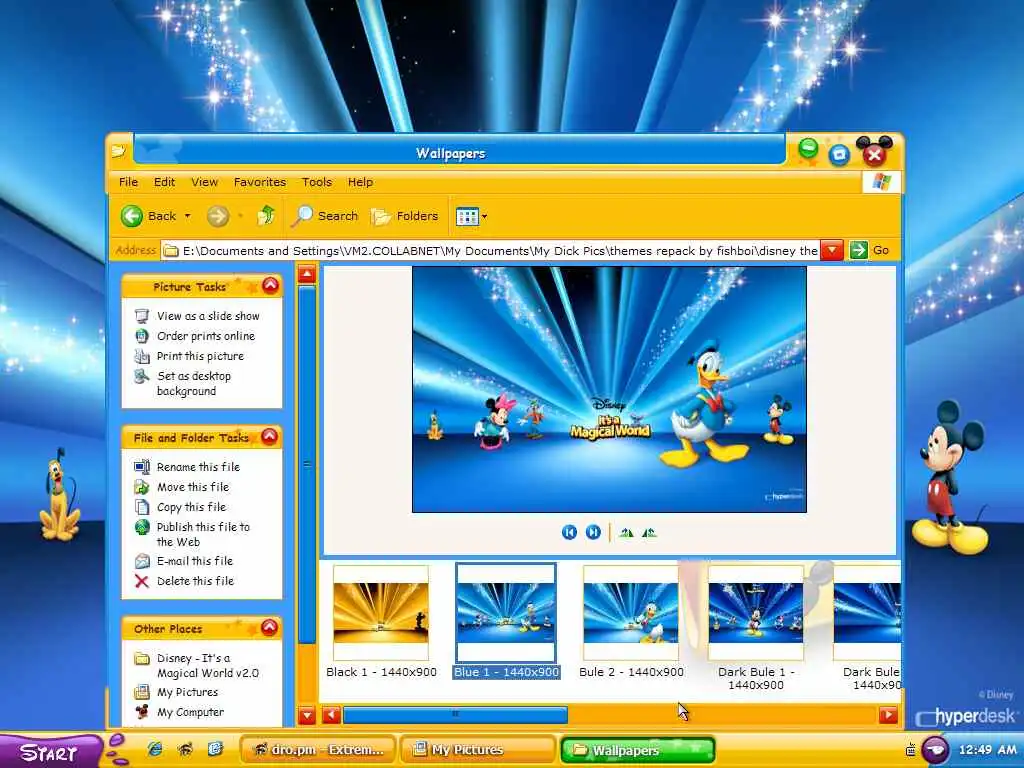Click the Set as desktop background icon
The image size is (1024, 768).
click(x=142, y=376)
